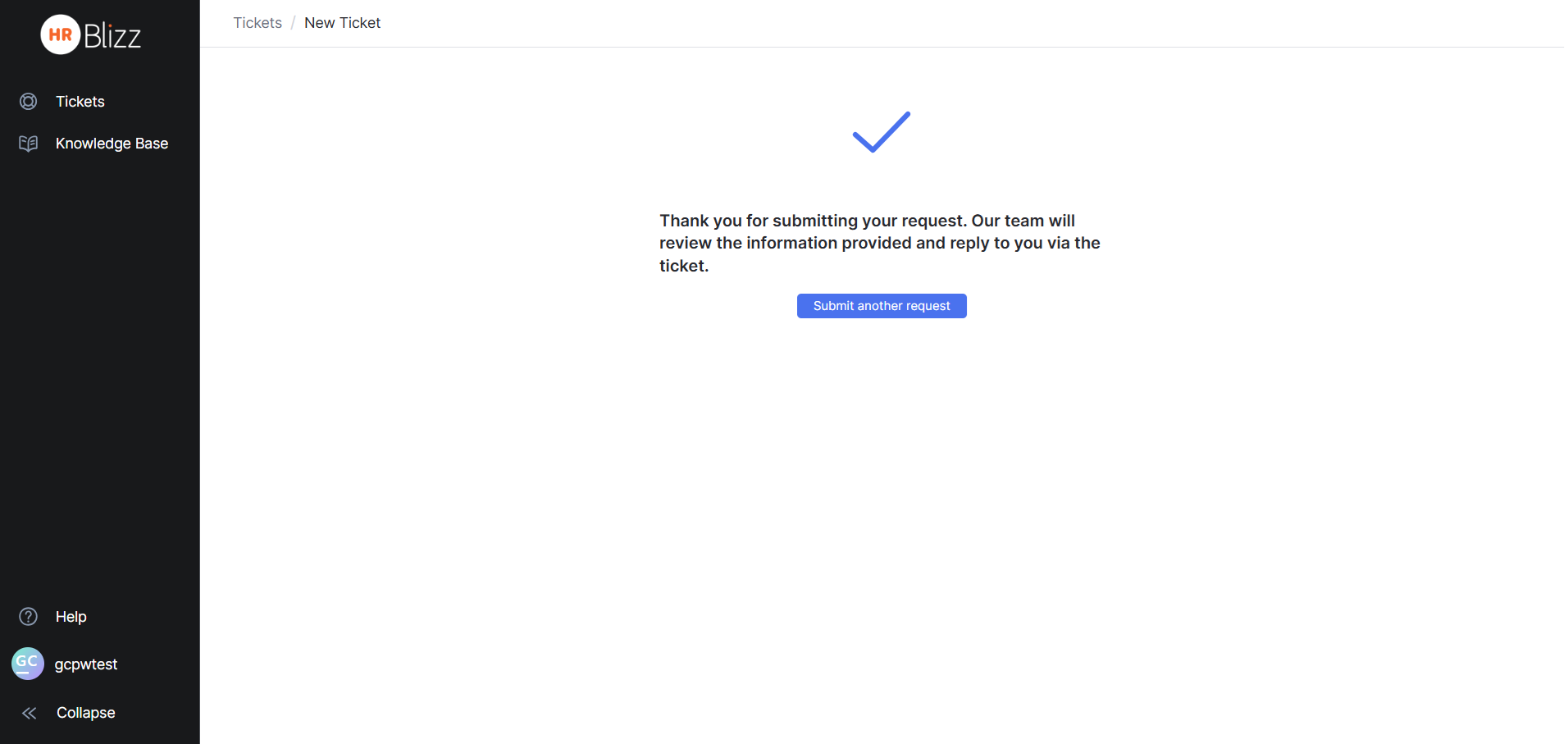Open Knowledge Base from the sidebar
The image size is (1568, 744).
pyautogui.click(x=112, y=143)
